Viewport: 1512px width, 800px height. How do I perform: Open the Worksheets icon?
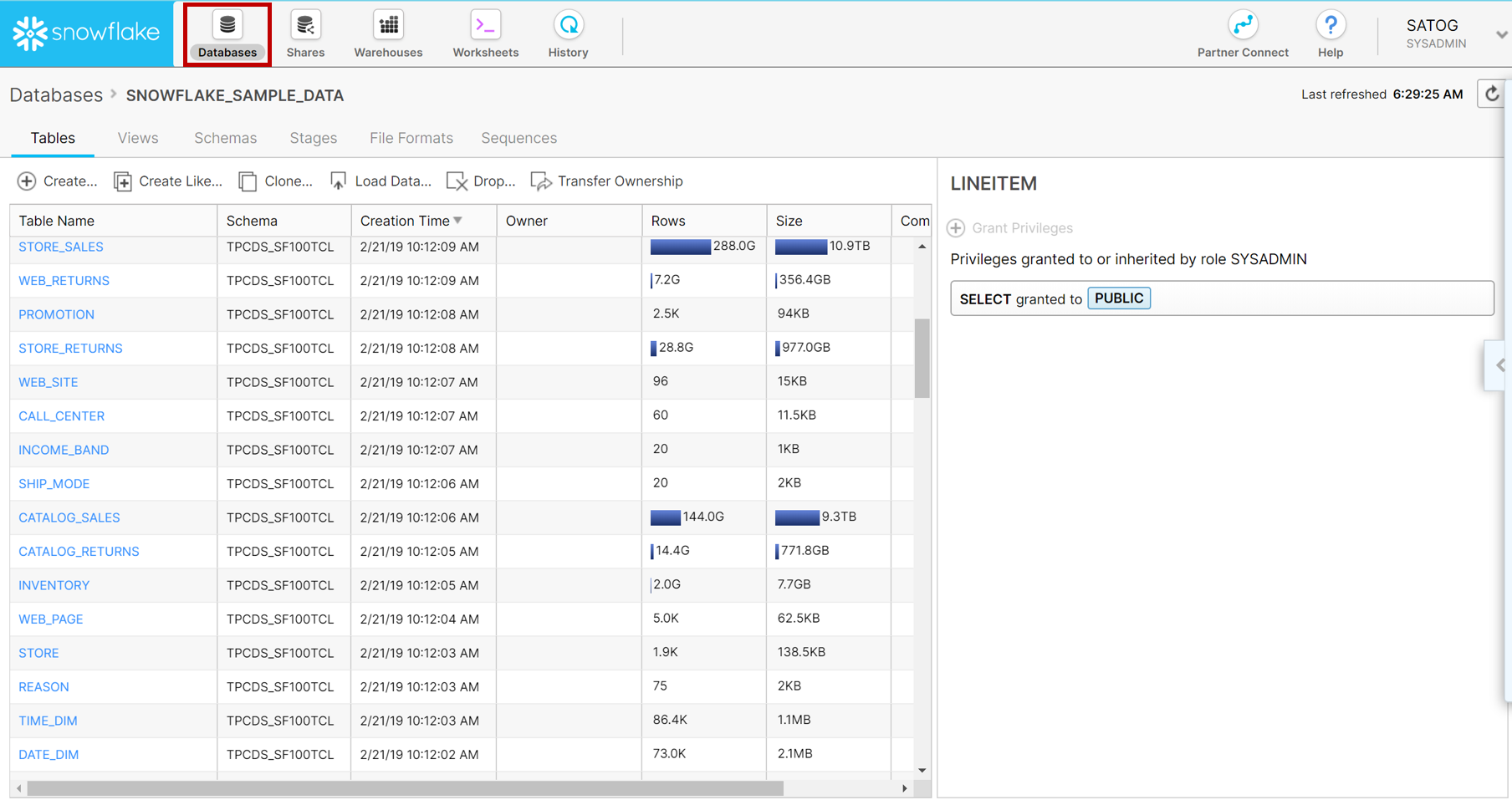point(485,25)
